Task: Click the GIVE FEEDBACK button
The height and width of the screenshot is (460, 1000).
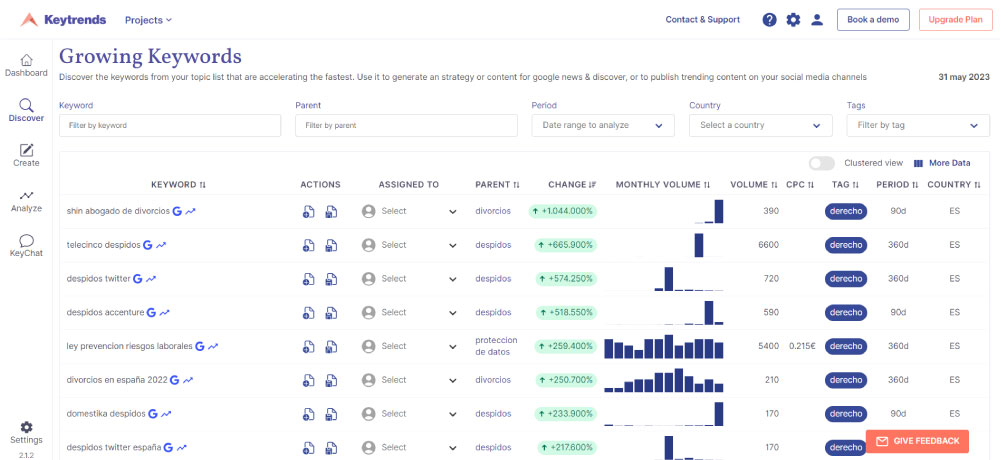Action: tap(917, 441)
